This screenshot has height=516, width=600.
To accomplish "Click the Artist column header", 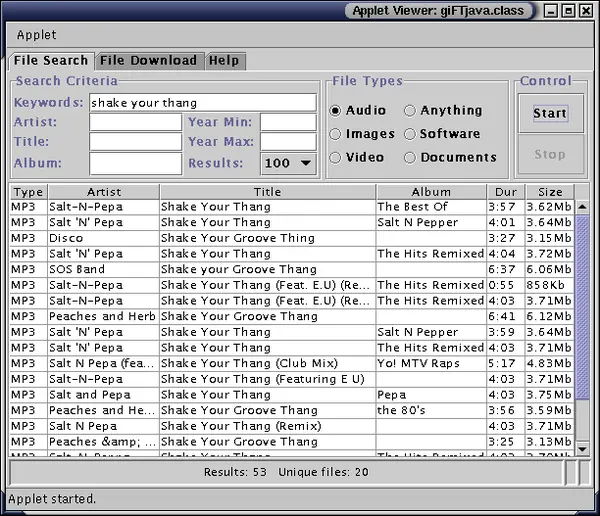I will tap(103, 192).
